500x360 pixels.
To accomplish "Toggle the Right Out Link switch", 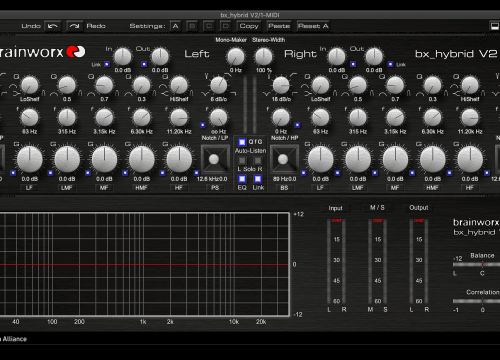I will coord(390,64).
